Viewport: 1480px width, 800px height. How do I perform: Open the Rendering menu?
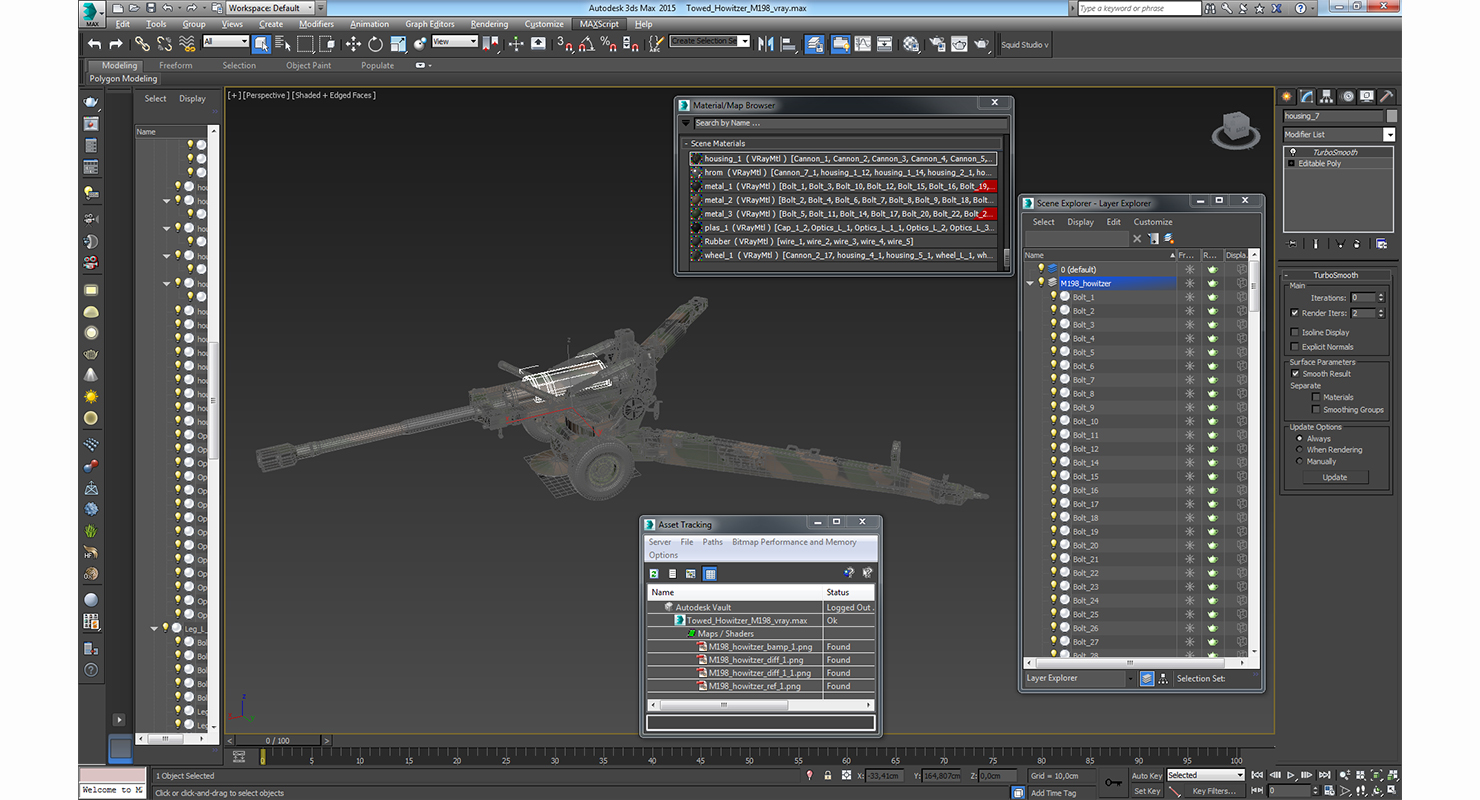pos(489,24)
